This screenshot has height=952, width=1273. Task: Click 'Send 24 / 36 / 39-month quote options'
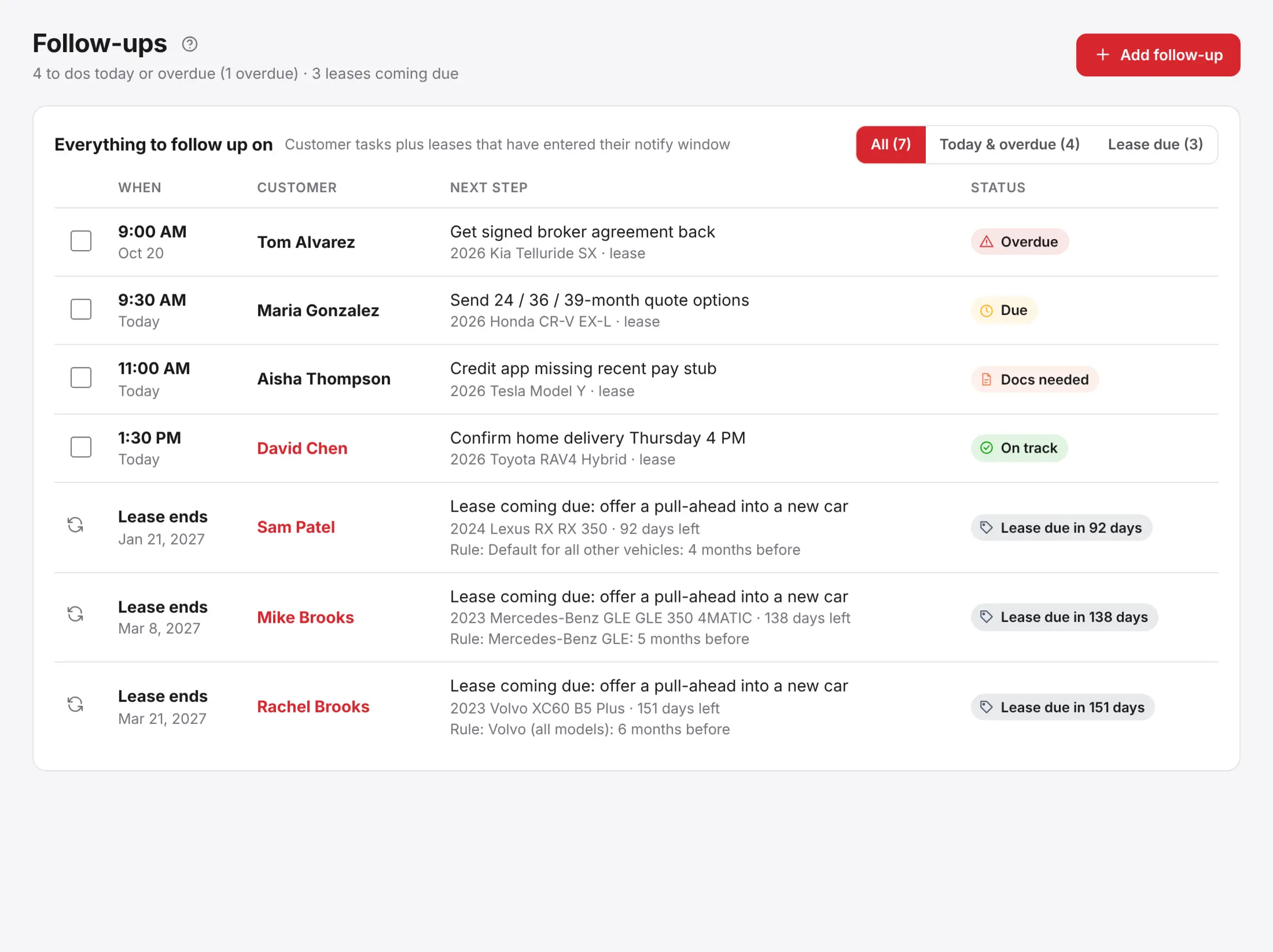point(599,300)
